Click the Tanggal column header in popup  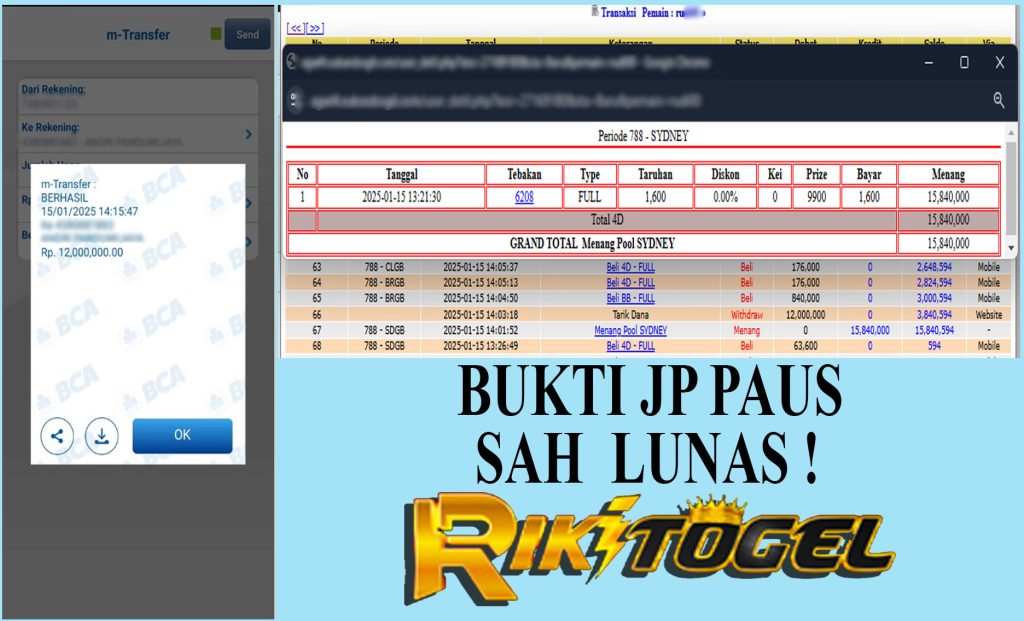tap(401, 174)
